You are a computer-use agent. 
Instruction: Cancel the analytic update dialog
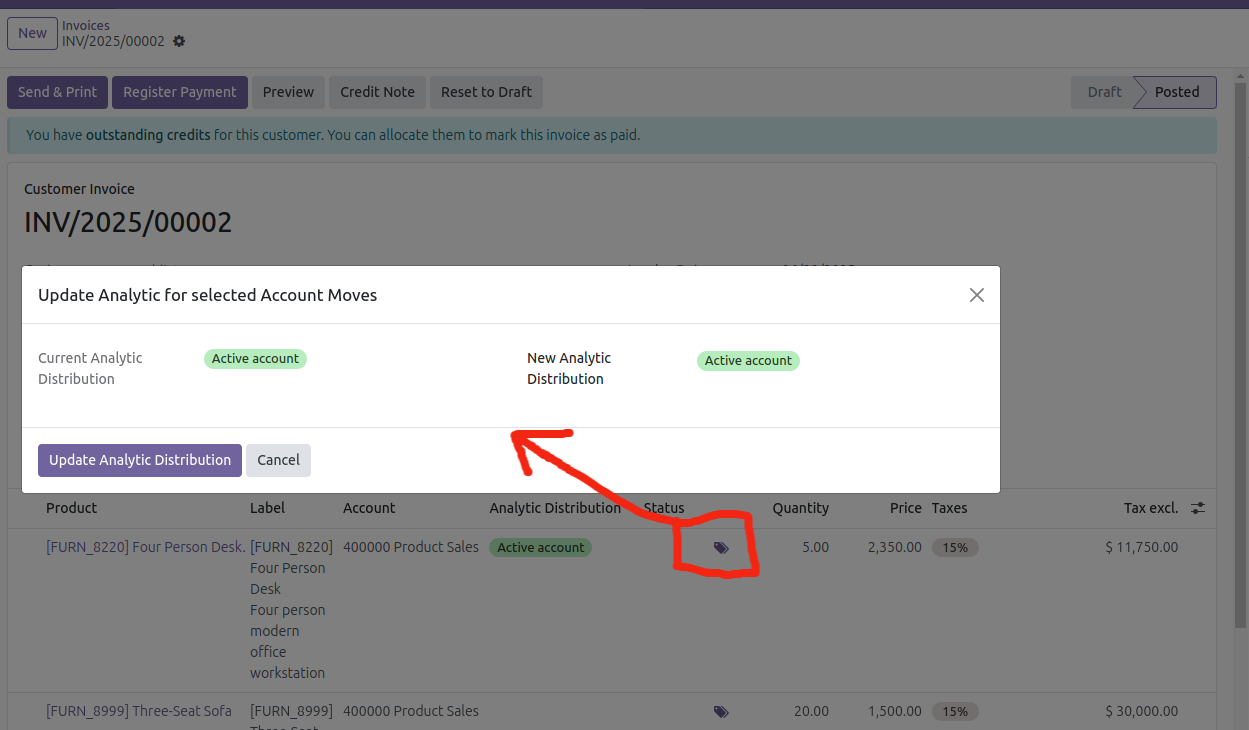coord(278,460)
